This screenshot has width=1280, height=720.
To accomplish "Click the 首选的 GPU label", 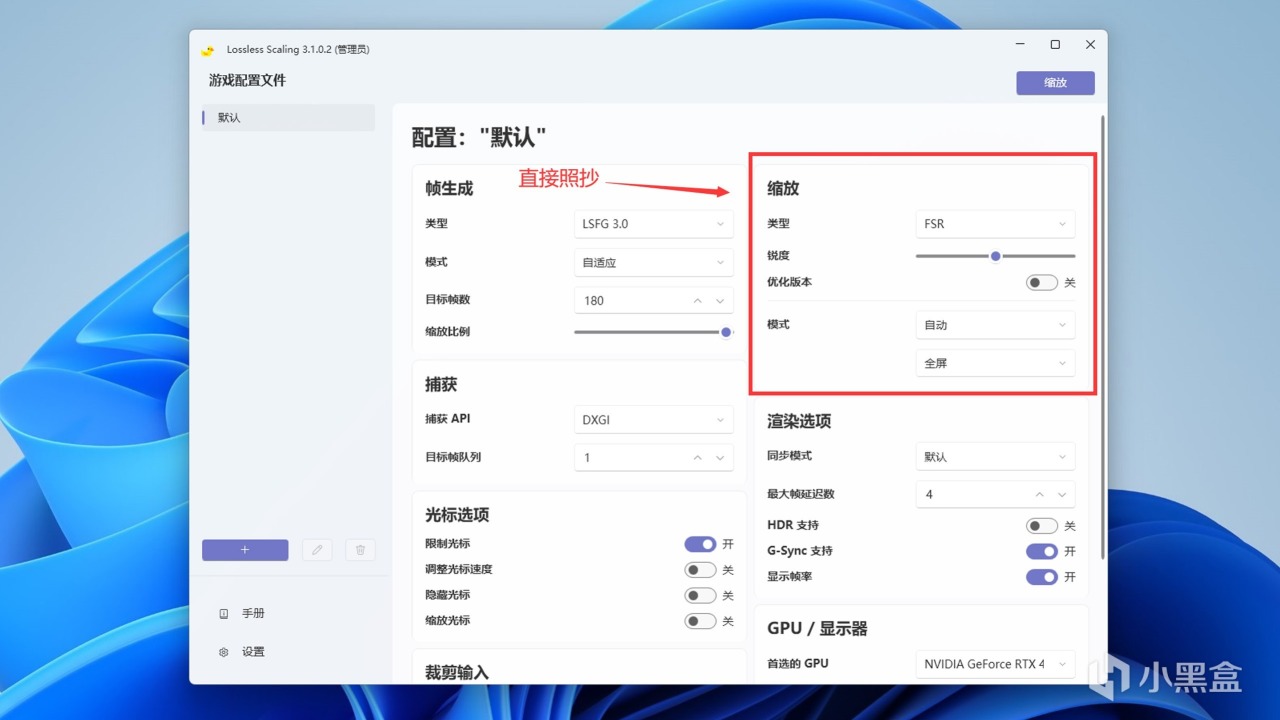I will coord(798,663).
